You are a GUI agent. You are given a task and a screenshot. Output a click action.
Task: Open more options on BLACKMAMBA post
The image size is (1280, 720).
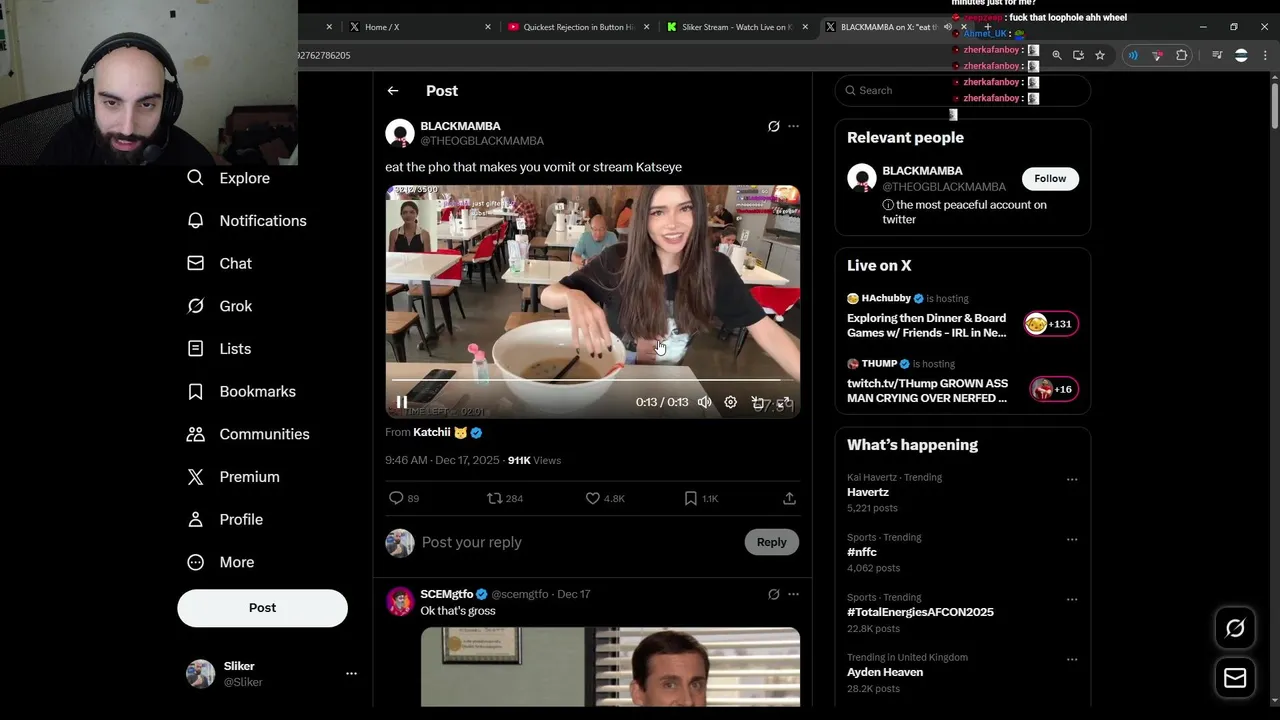point(793,126)
